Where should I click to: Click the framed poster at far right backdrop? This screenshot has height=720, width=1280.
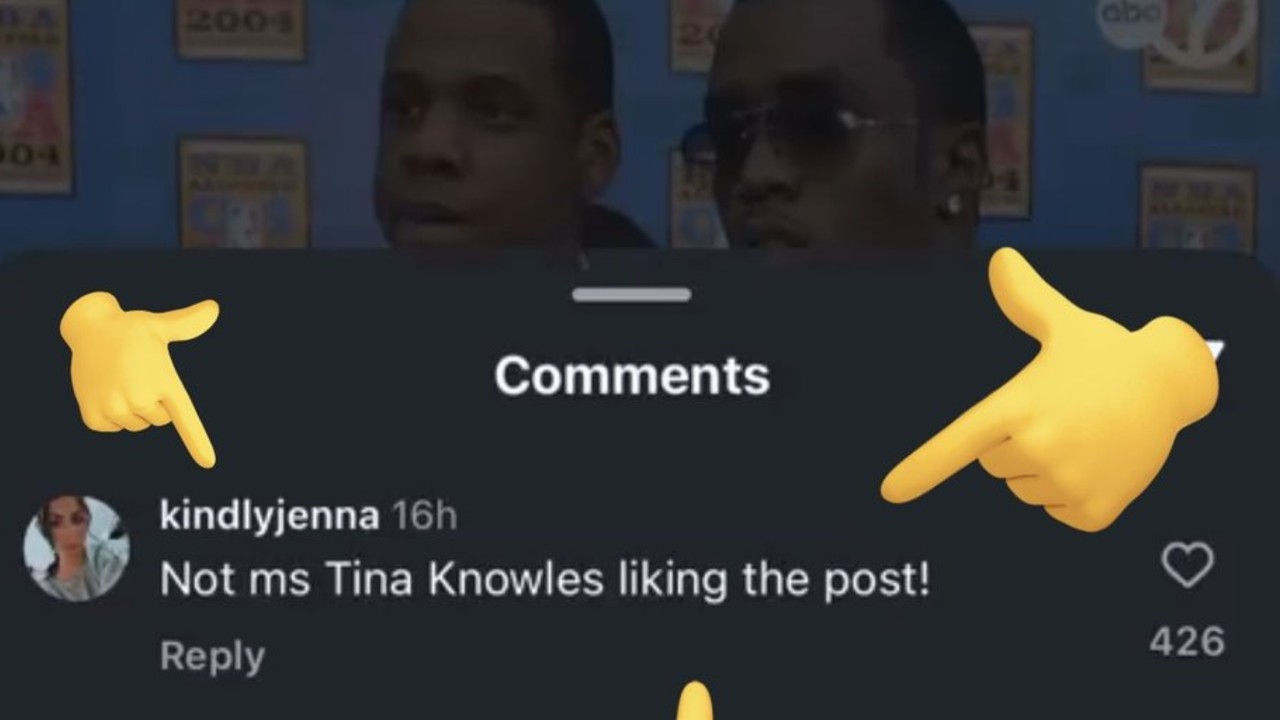point(1197,208)
